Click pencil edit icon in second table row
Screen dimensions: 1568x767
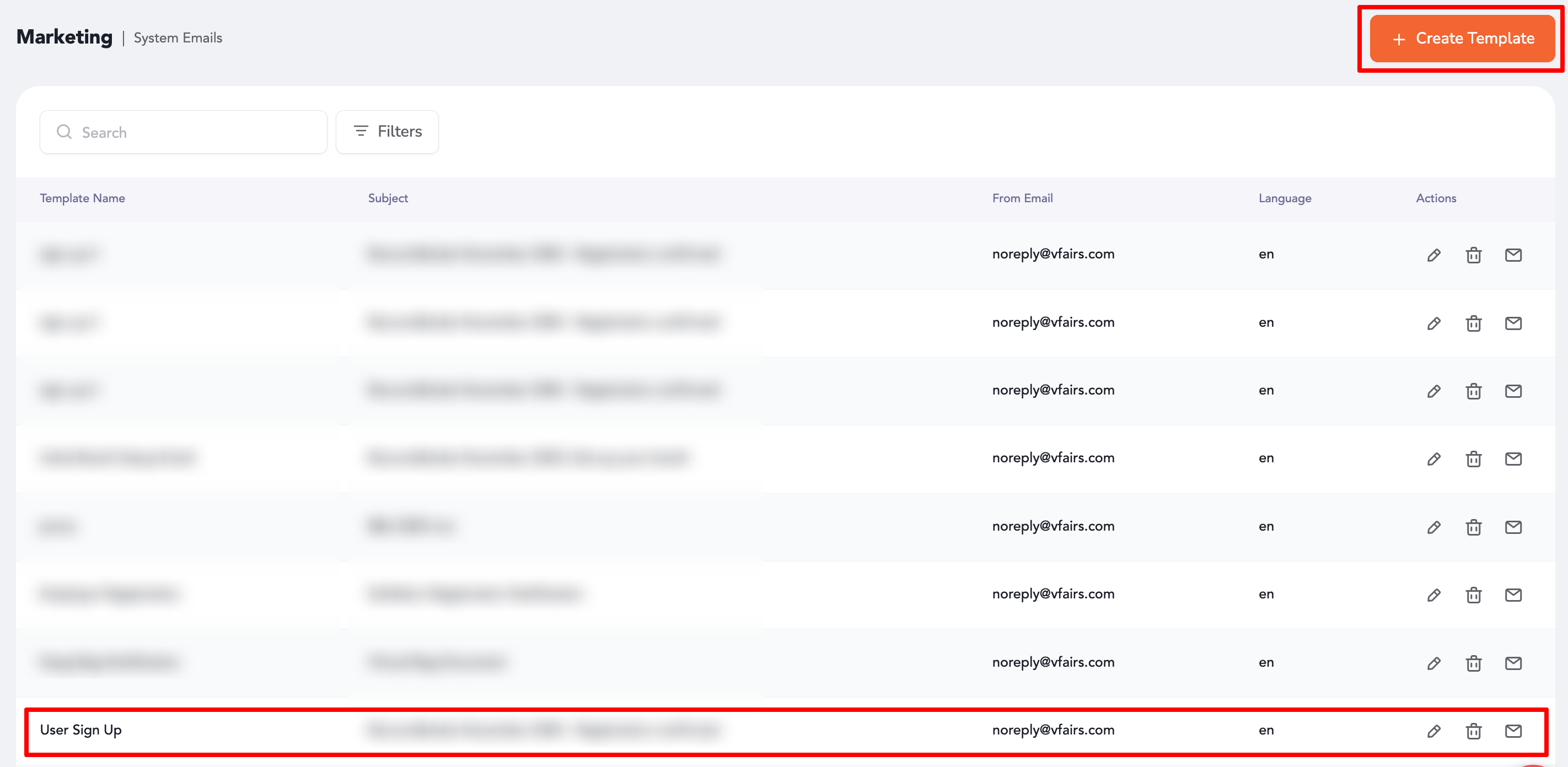click(1433, 323)
